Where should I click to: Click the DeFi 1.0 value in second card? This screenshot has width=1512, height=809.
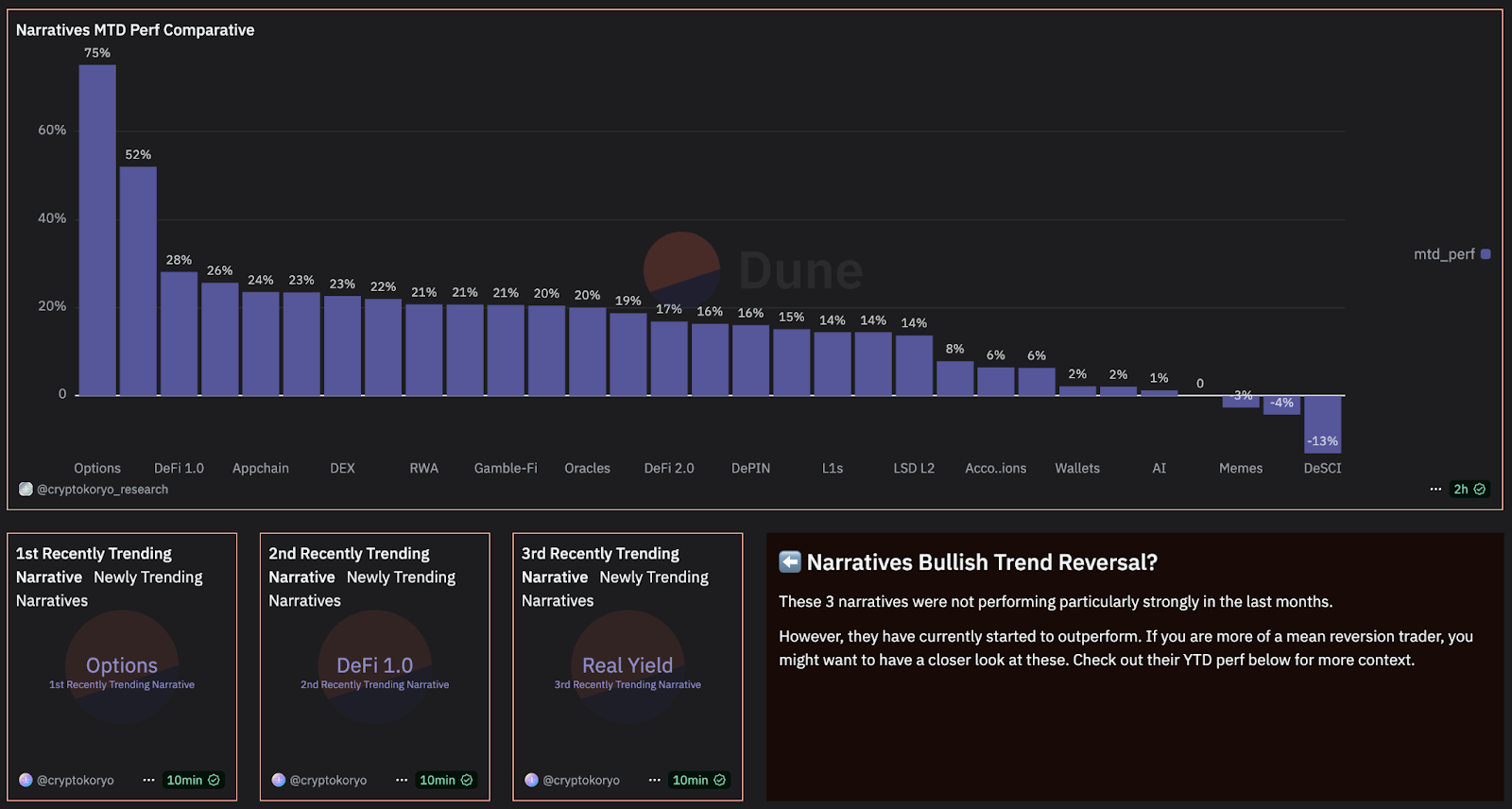(x=375, y=665)
